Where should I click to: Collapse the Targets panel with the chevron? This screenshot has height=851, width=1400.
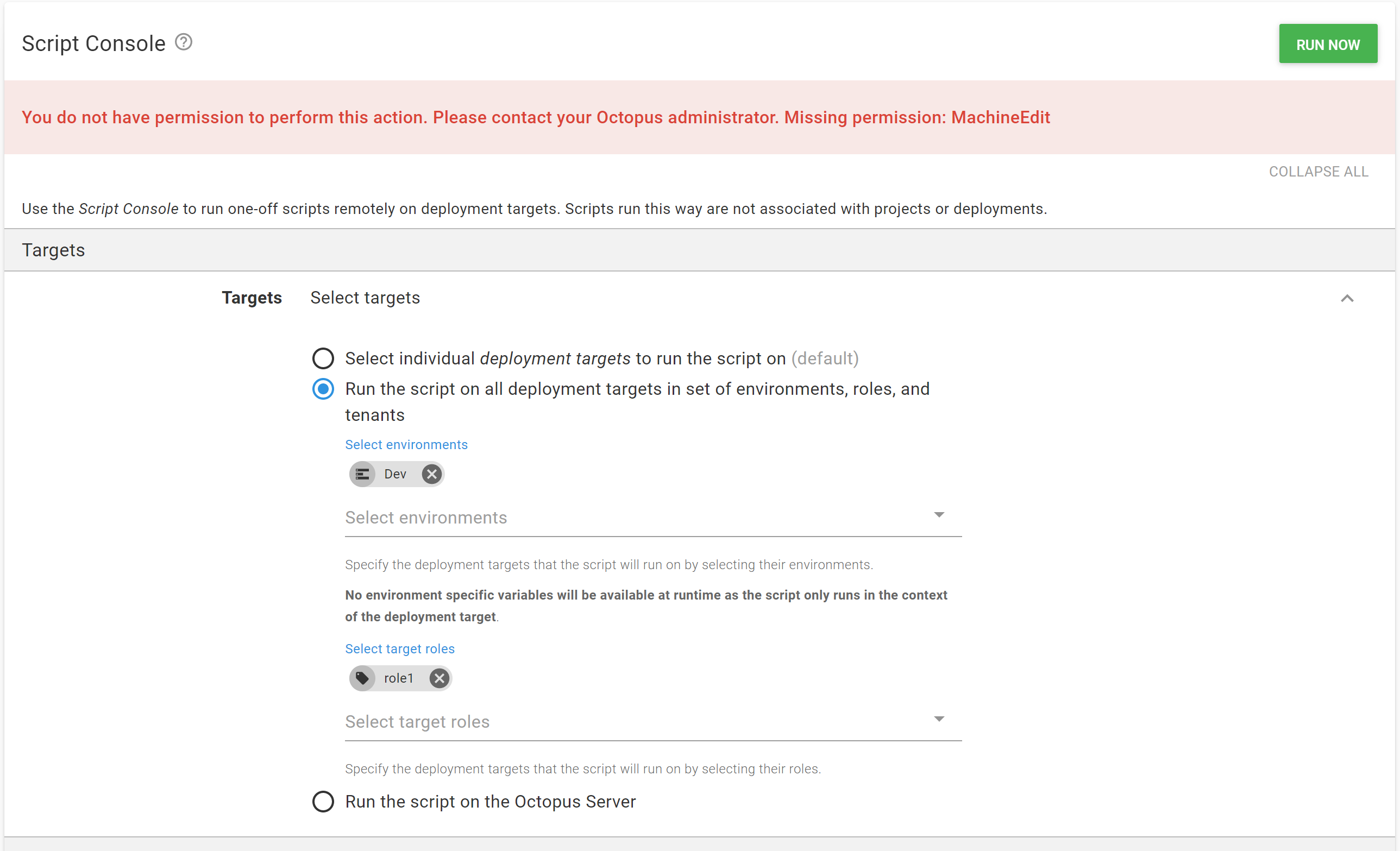[1348, 298]
